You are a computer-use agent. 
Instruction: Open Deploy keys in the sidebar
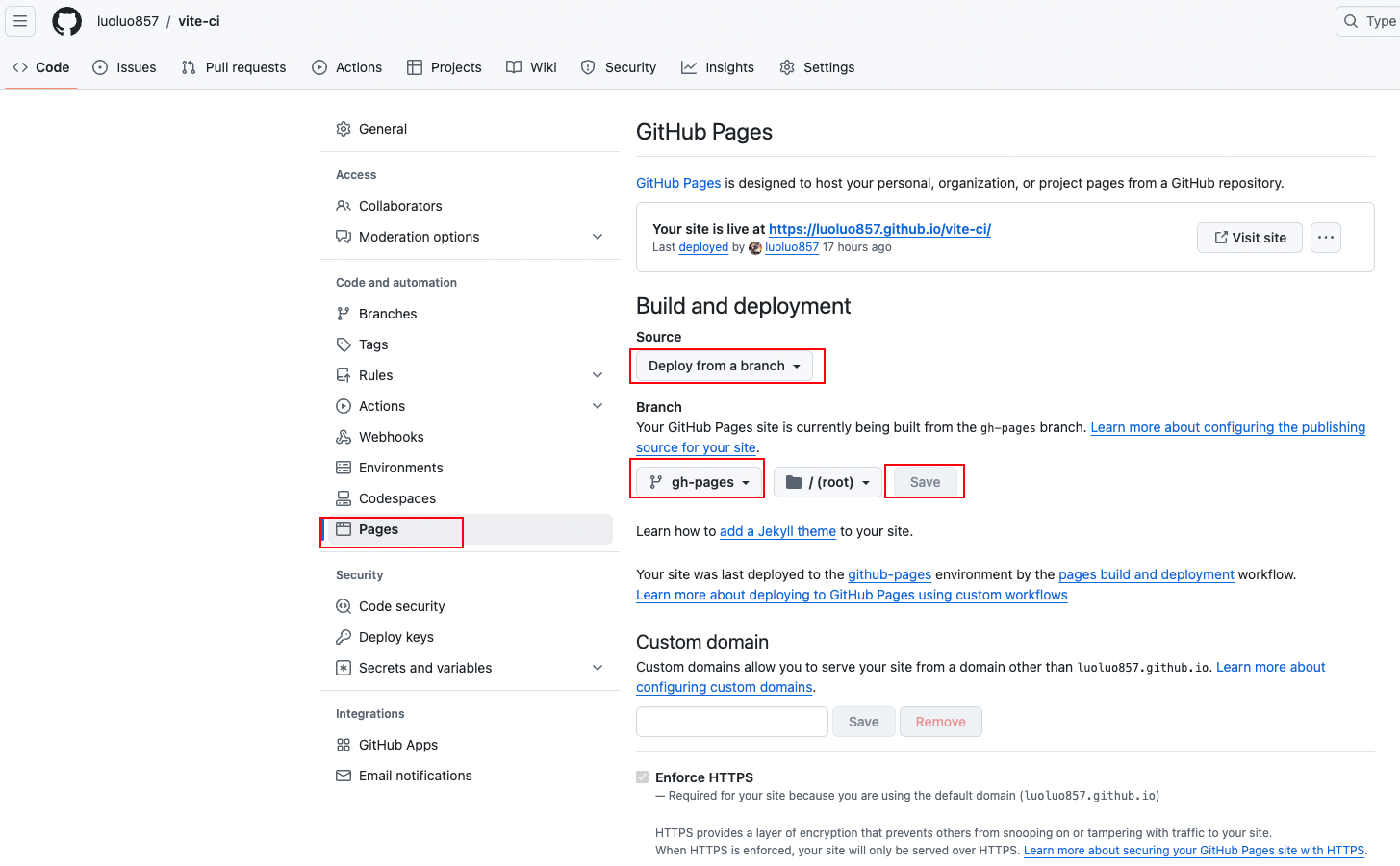tap(395, 637)
